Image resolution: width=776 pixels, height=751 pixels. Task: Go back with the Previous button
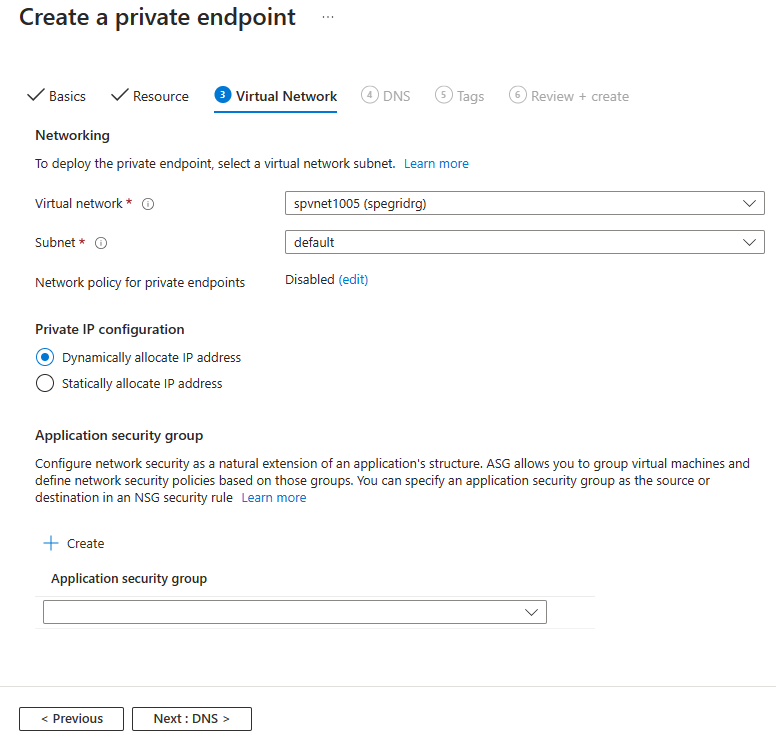point(71,718)
